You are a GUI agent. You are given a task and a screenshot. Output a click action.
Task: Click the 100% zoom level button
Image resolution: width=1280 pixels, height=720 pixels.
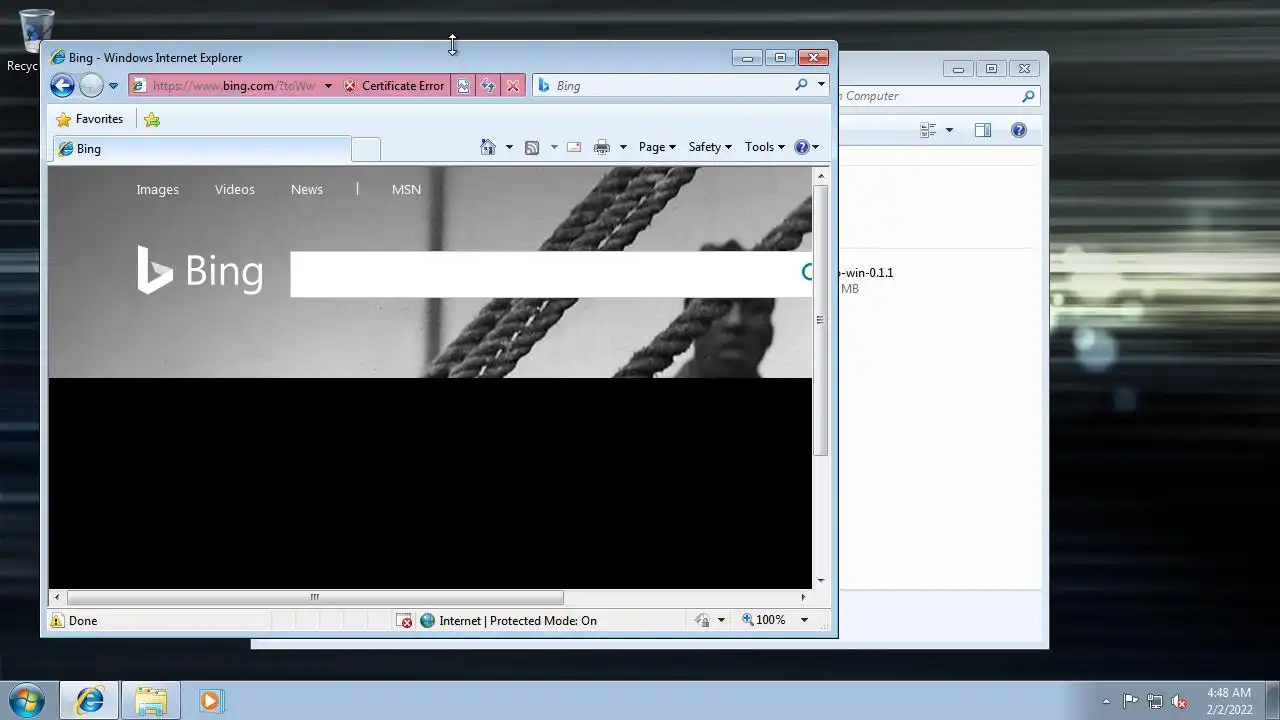point(763,620)
